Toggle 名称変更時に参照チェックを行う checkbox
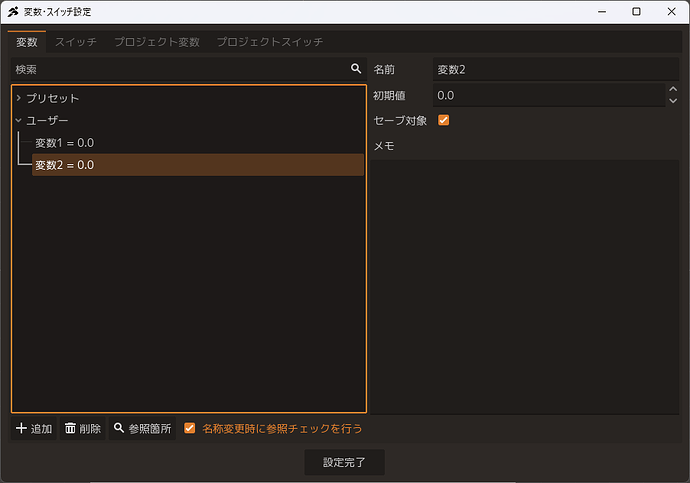Image resolution: width=690 pixels, height=483 pixels. point(190,428)
